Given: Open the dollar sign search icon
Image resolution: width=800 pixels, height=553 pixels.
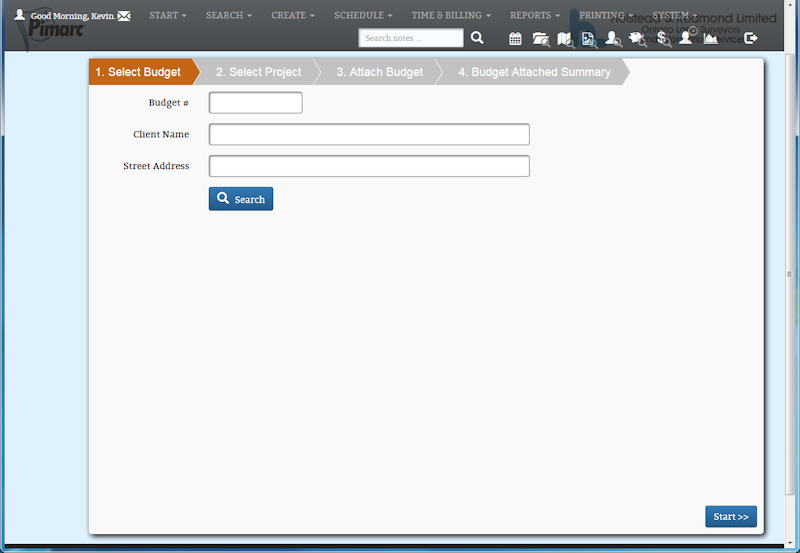Looking at the screenshot, I should tap(663, 39).
